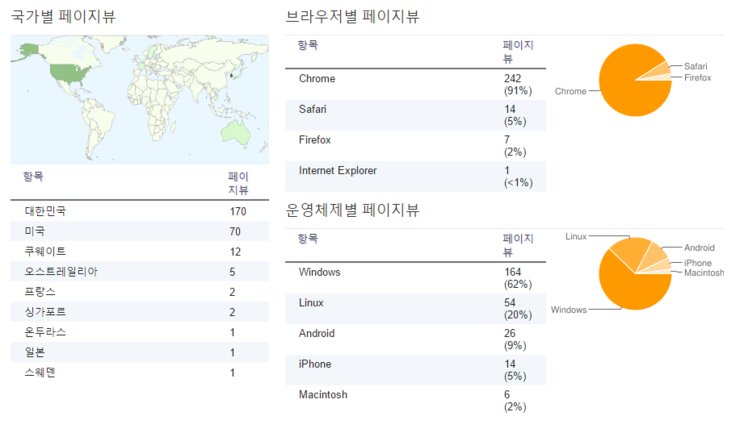Select the 쿠웨이트 country row
740x437 pixels.
click(x=140, y=252)
